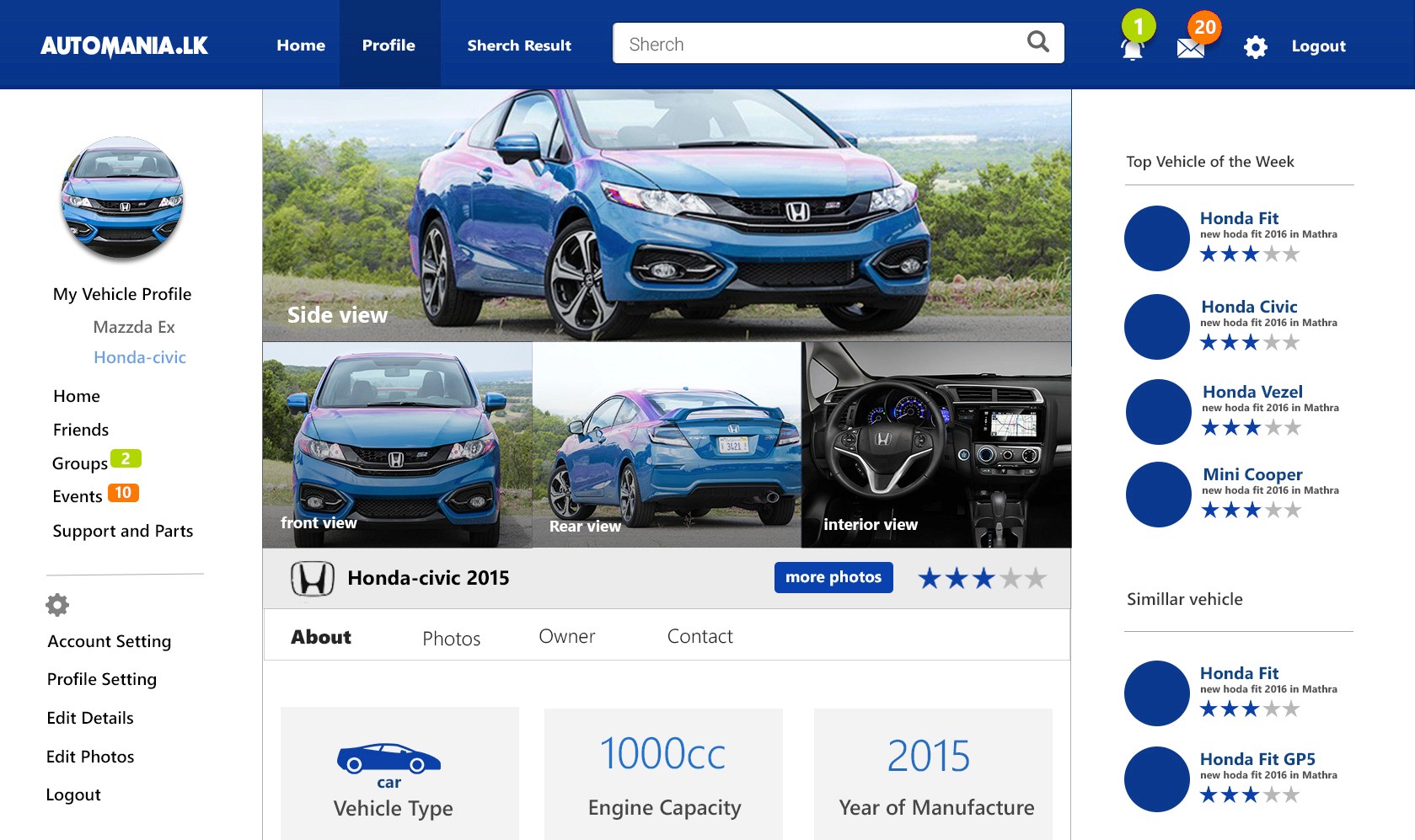1415x840 pixels.
Task: Open Honda Vezel vehicle title
Action: tap(1252, 392)
